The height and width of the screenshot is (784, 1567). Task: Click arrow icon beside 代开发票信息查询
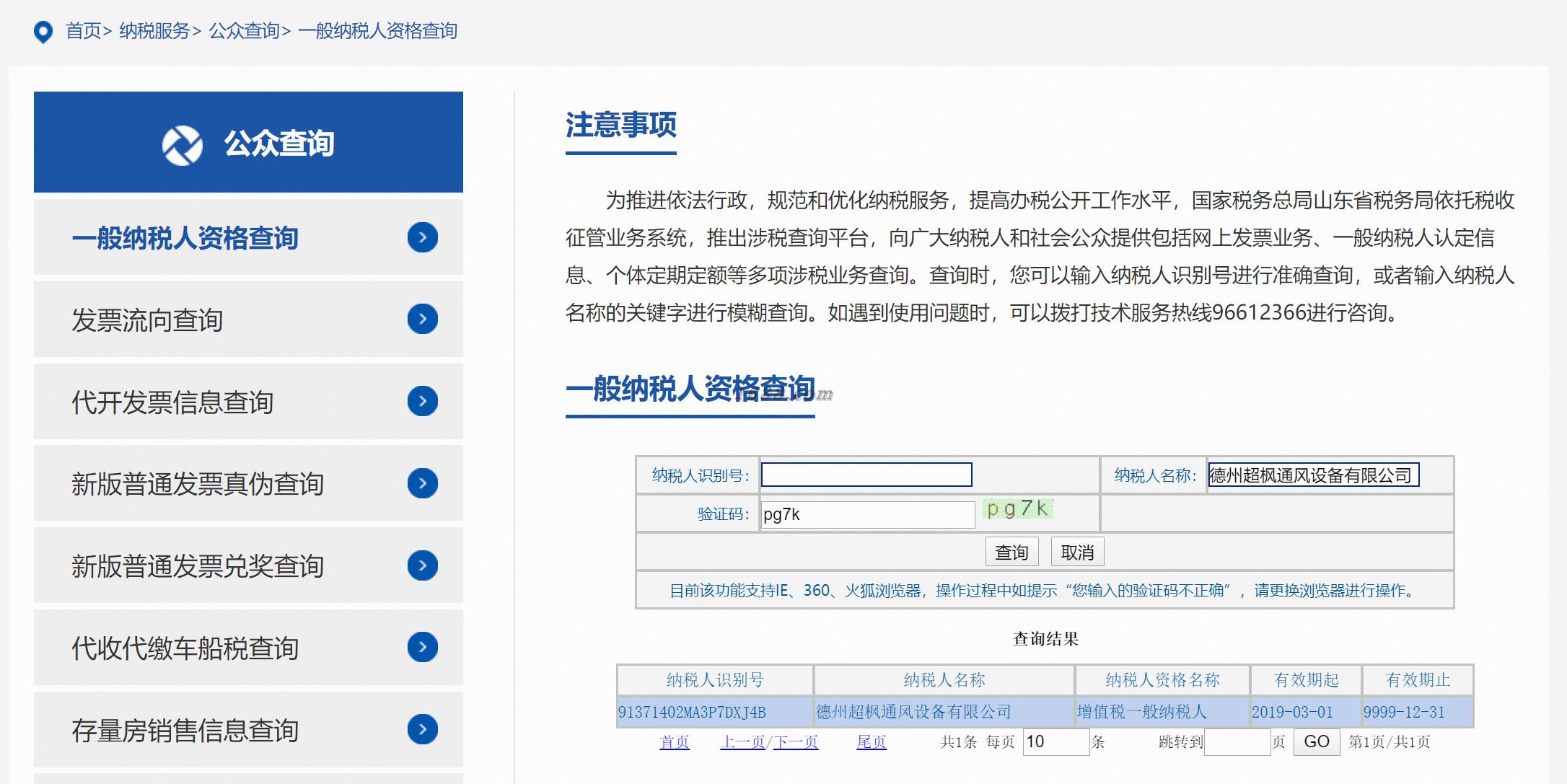[x=422, y=401]
